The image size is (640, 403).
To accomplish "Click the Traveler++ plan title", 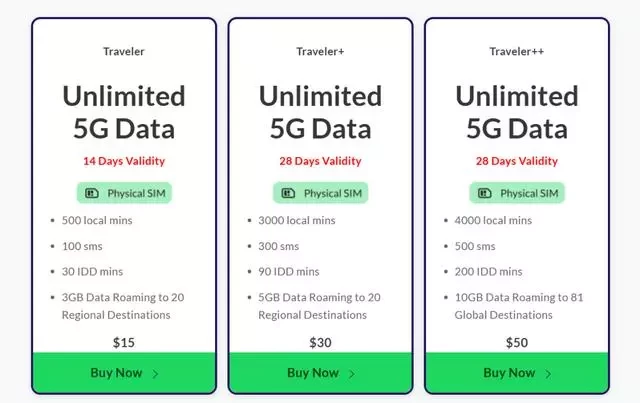I will 517,51.
